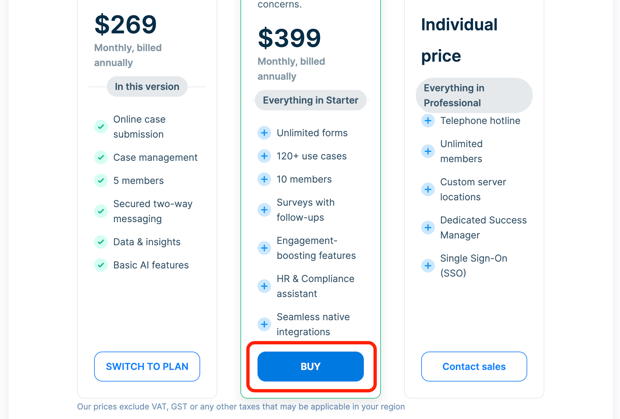
Task: Click the Everything in Starter label
Action: pos(311,100)
